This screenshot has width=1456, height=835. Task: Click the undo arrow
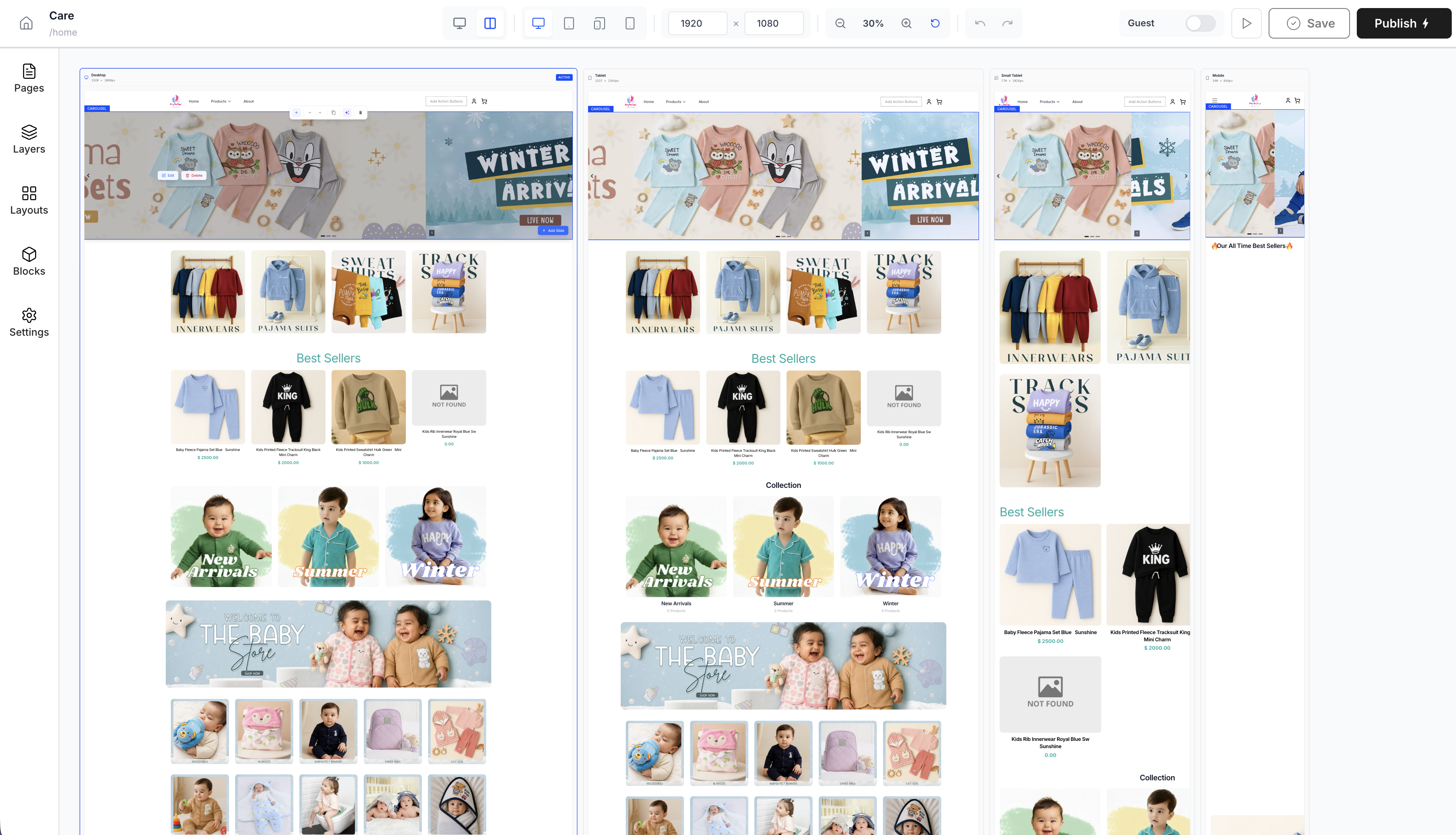tap(980, 23)
